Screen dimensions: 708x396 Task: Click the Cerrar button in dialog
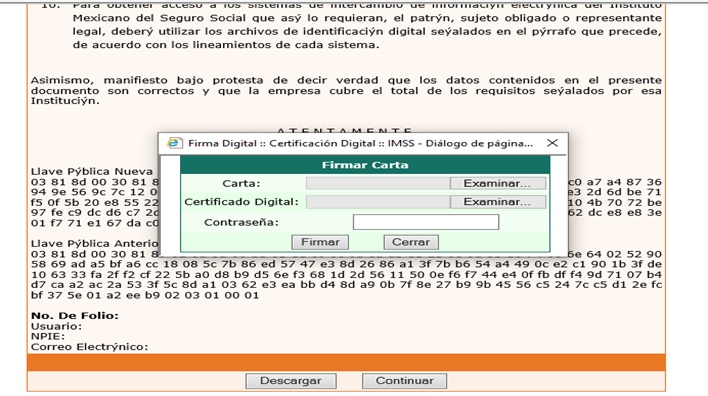411,242
